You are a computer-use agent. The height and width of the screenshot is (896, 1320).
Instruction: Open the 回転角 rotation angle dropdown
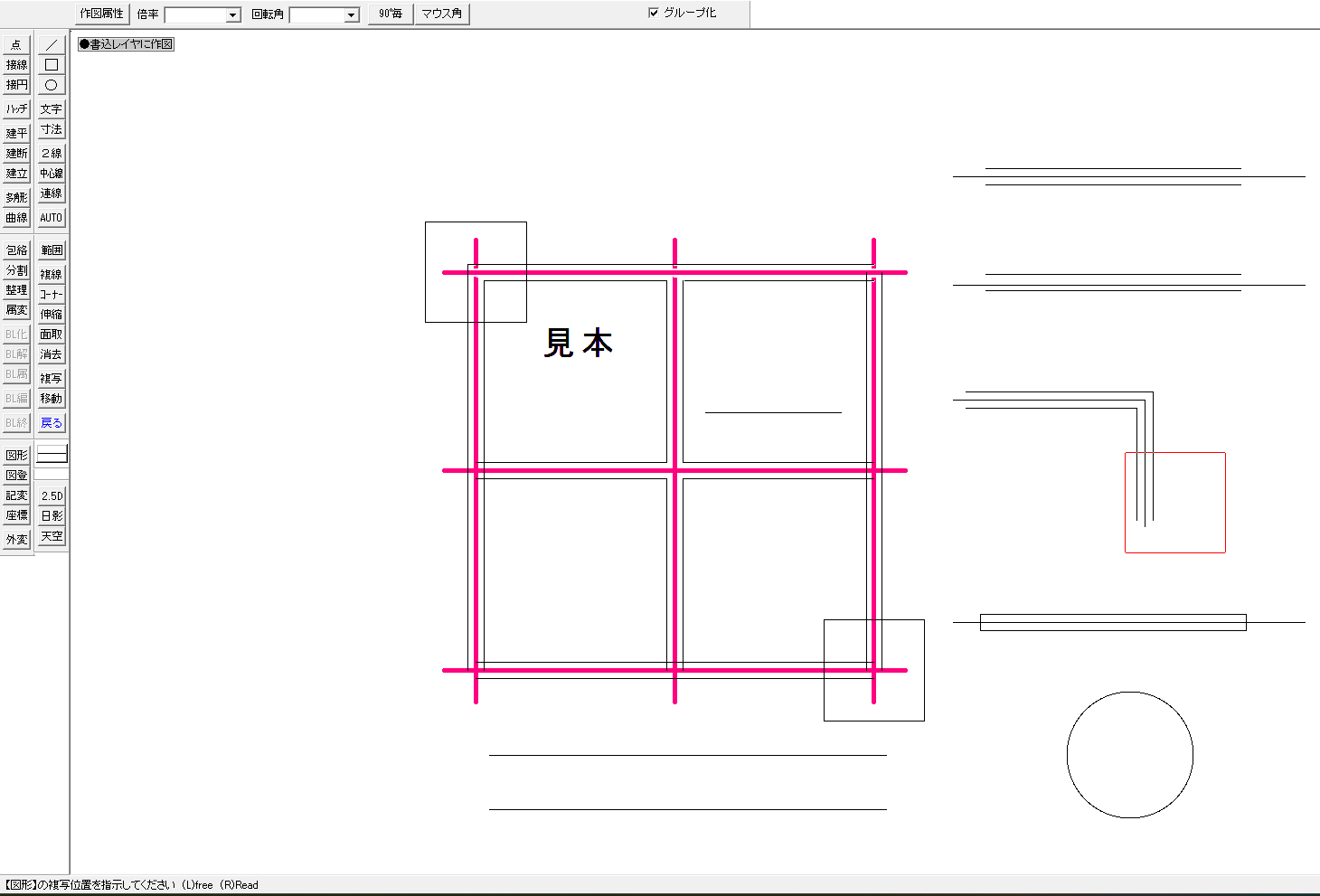351,14
